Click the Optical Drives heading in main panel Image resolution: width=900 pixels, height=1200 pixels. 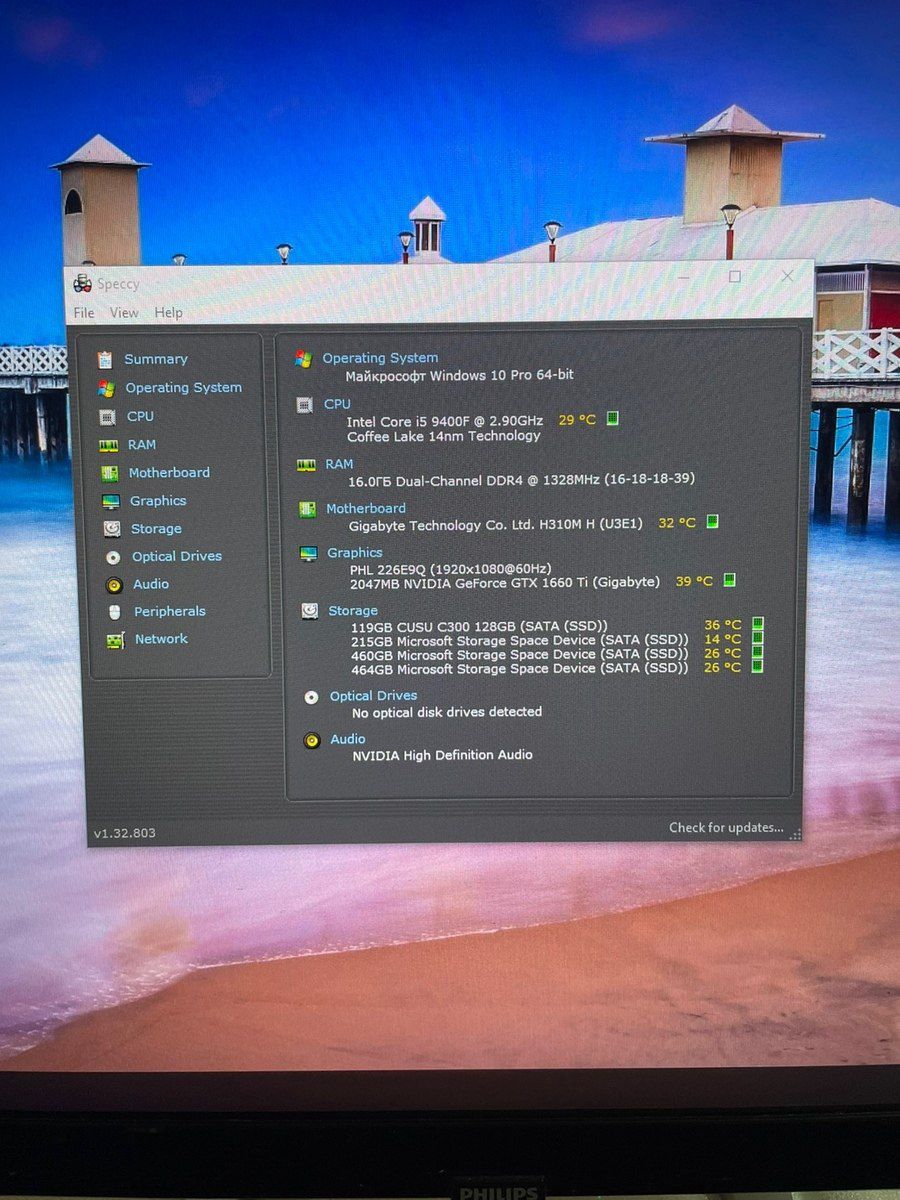click(x=374, y=697)
